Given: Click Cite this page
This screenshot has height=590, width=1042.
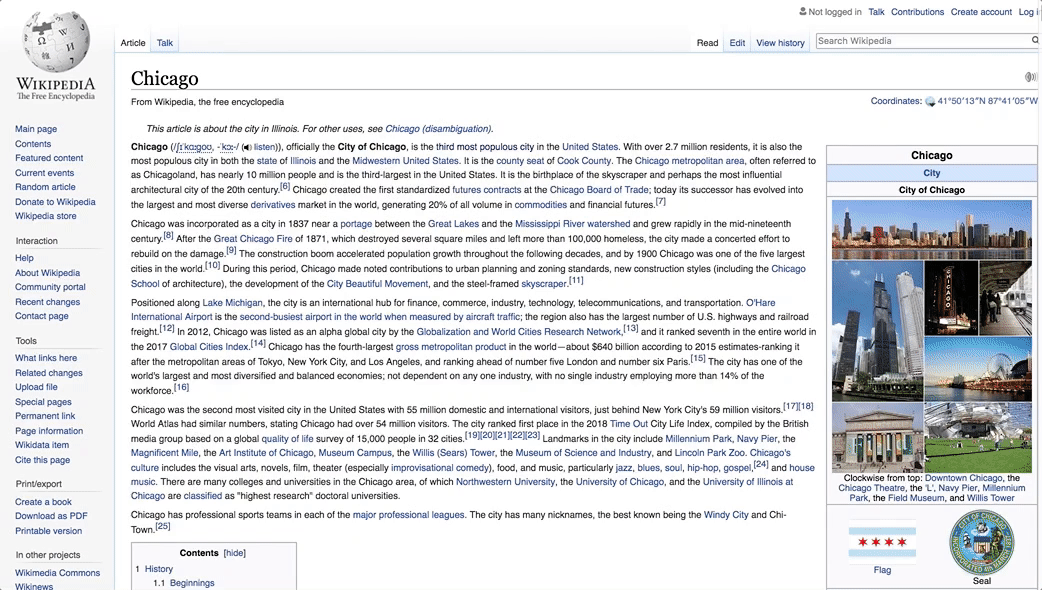Looking at the screenshot, I should (43, 460).
